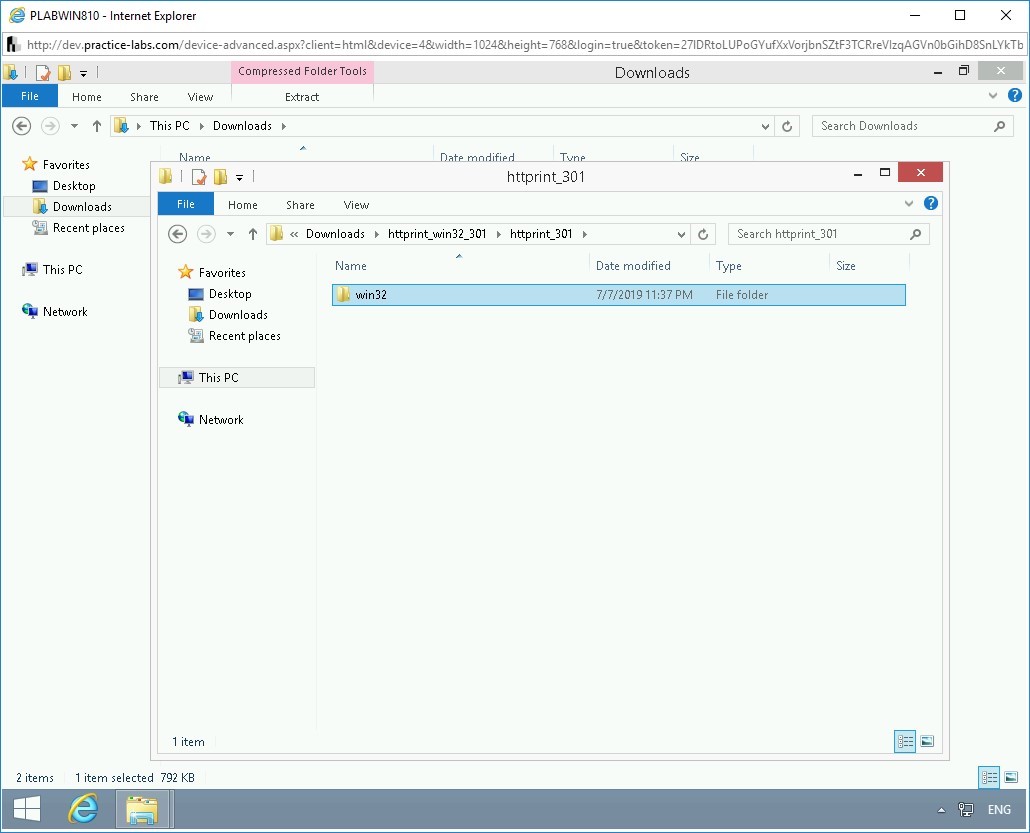
Task: Go up one level in httprint_301 window
Action: 252,234
